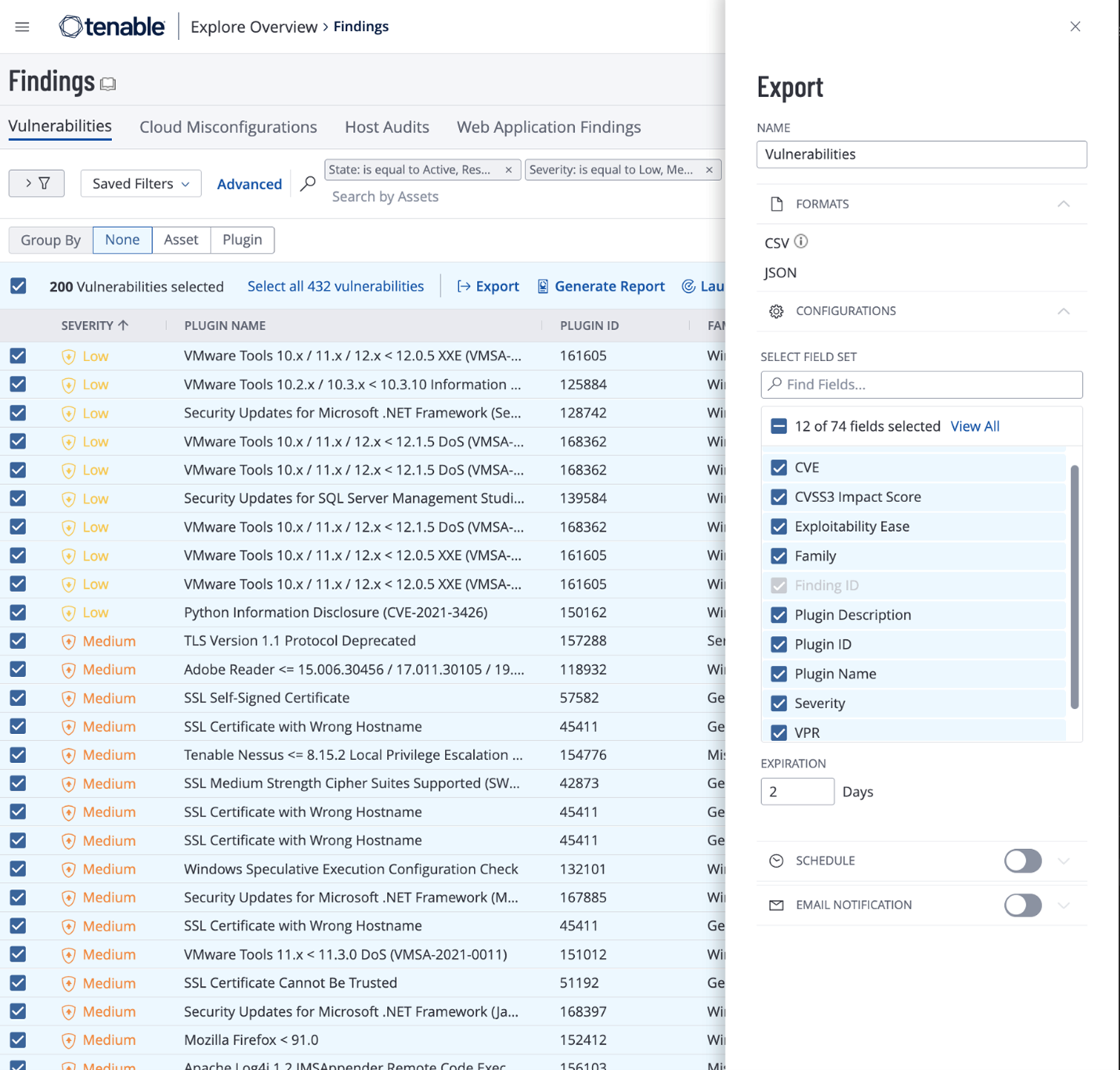Switch to the Vulnerabilities tab
1120x1070 pixels.
coord(60,126)
